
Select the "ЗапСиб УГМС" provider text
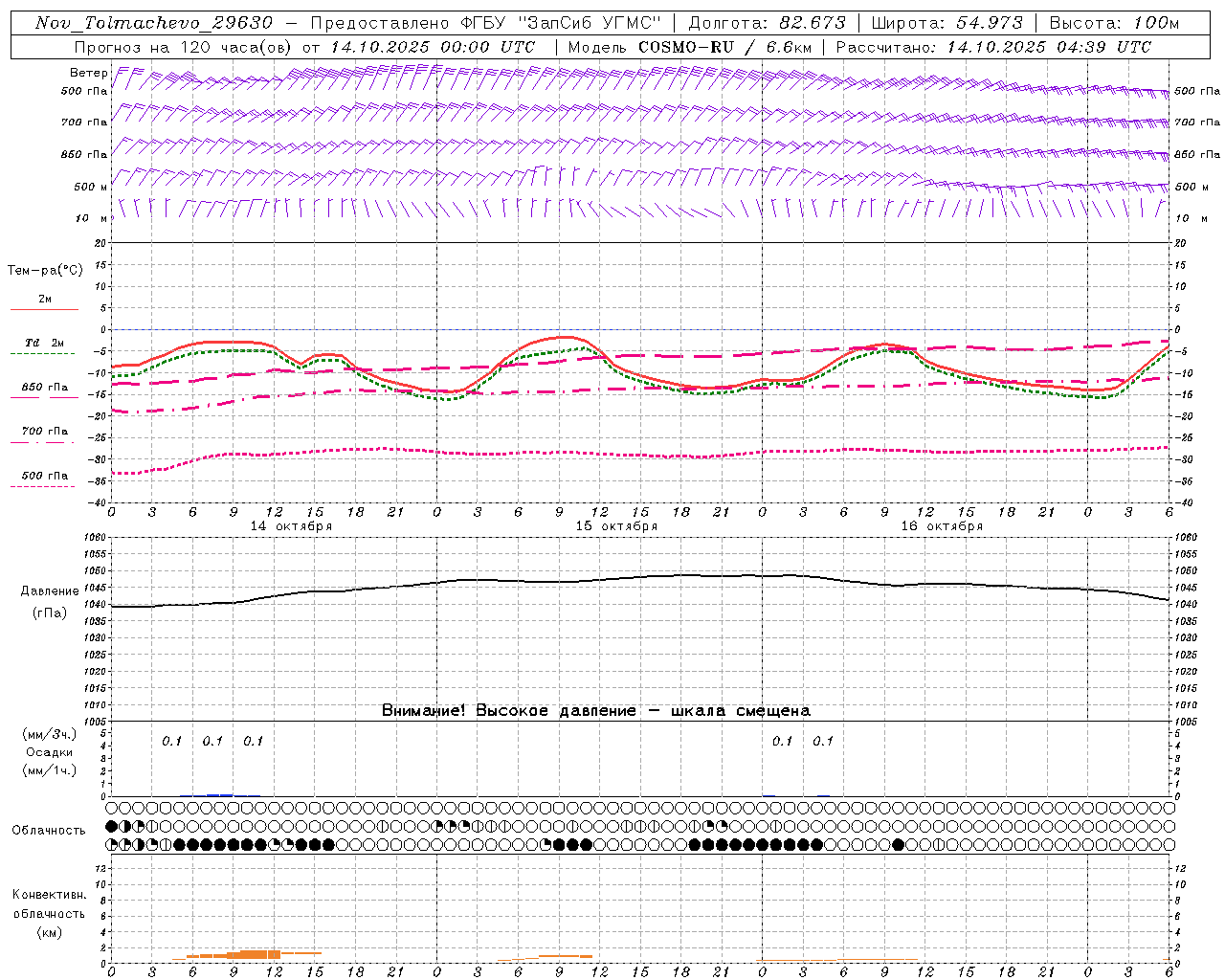coord(589,23)
